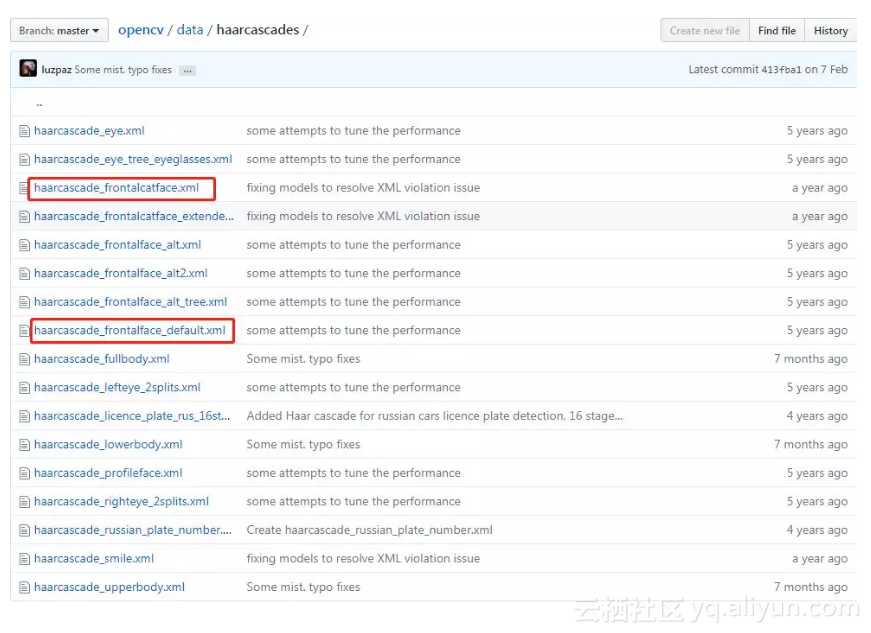Open haarcascade_frontalface_alt_tree.xml file
The height and width of the screenshot is (633, 871).
pos(131,302)
